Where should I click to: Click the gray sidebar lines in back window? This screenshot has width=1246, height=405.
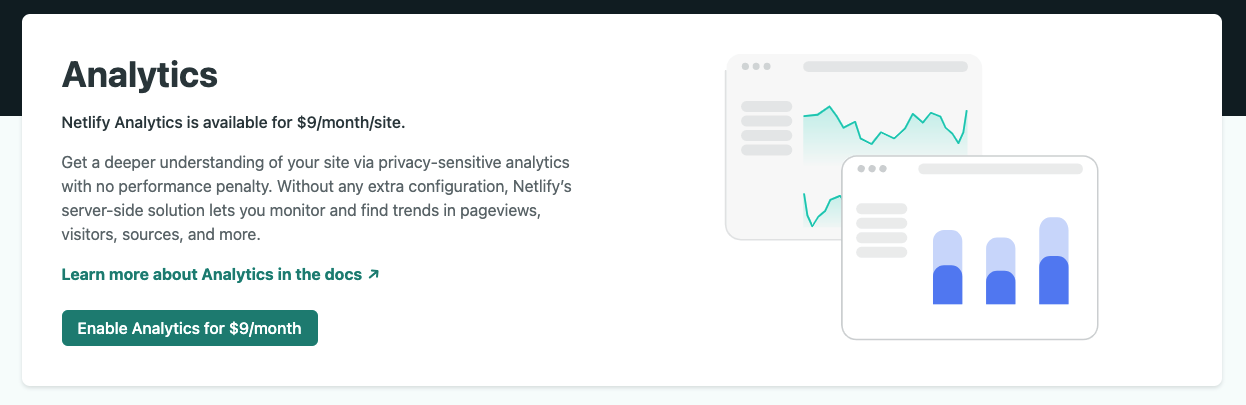point(766,127)
